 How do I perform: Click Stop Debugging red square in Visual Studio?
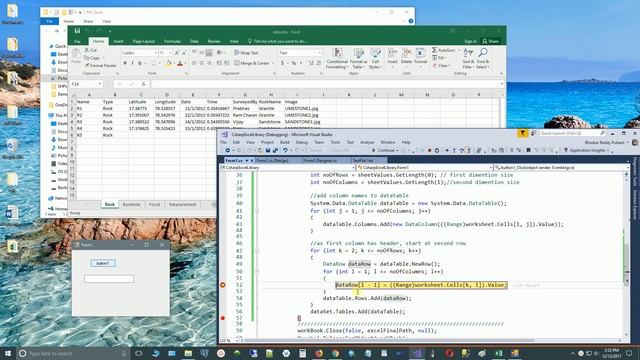click(x=429, y=151)
